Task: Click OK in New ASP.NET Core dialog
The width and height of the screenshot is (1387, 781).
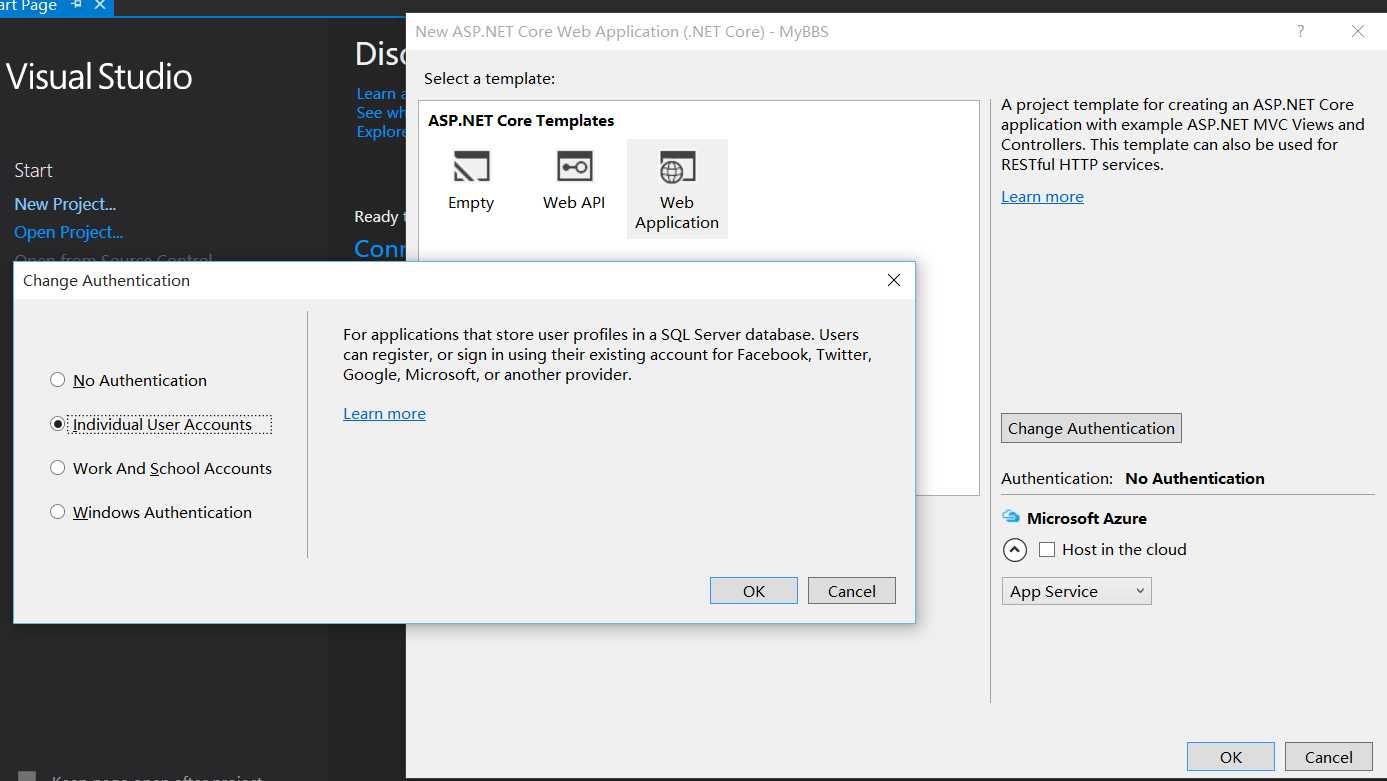Action: (1231, 757)
